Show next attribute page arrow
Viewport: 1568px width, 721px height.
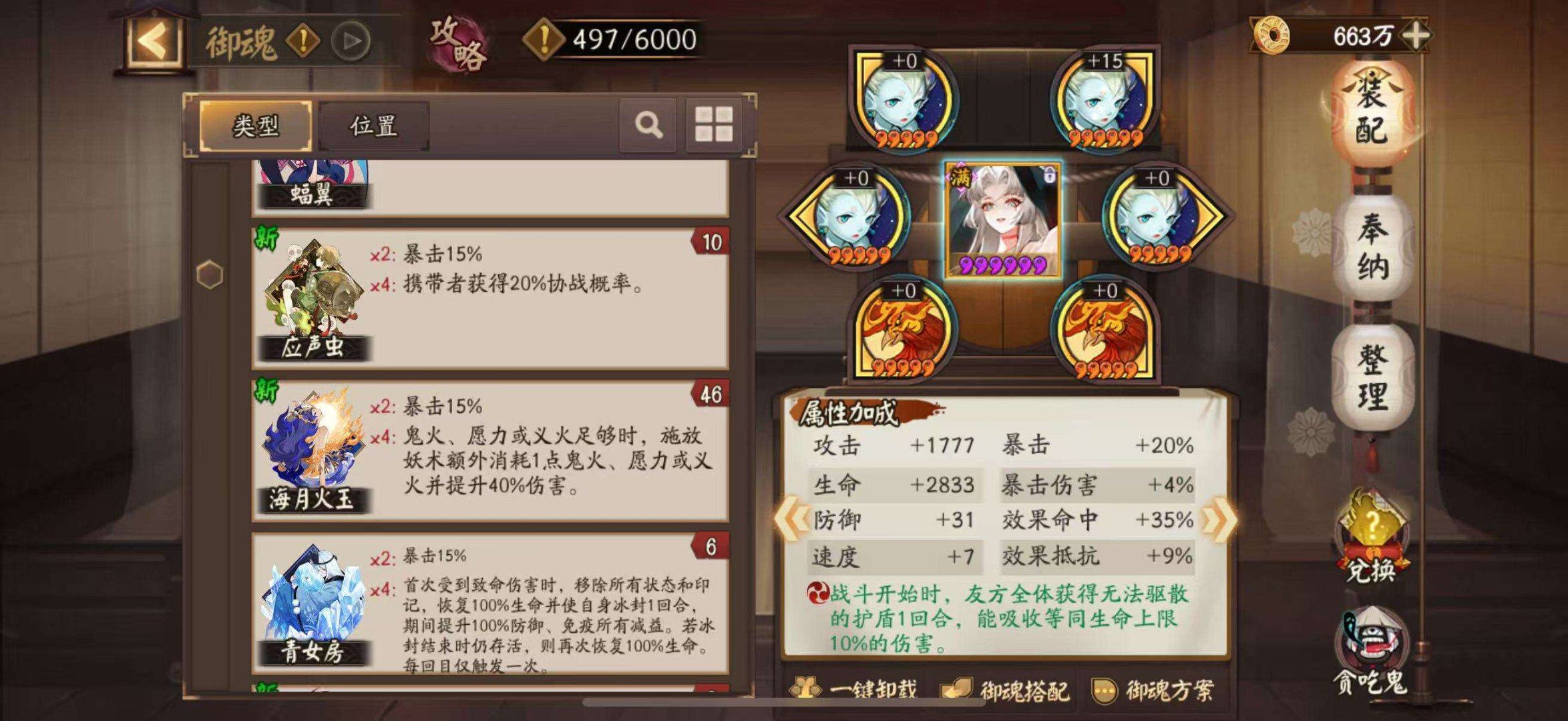click(x=1219, y=520)
